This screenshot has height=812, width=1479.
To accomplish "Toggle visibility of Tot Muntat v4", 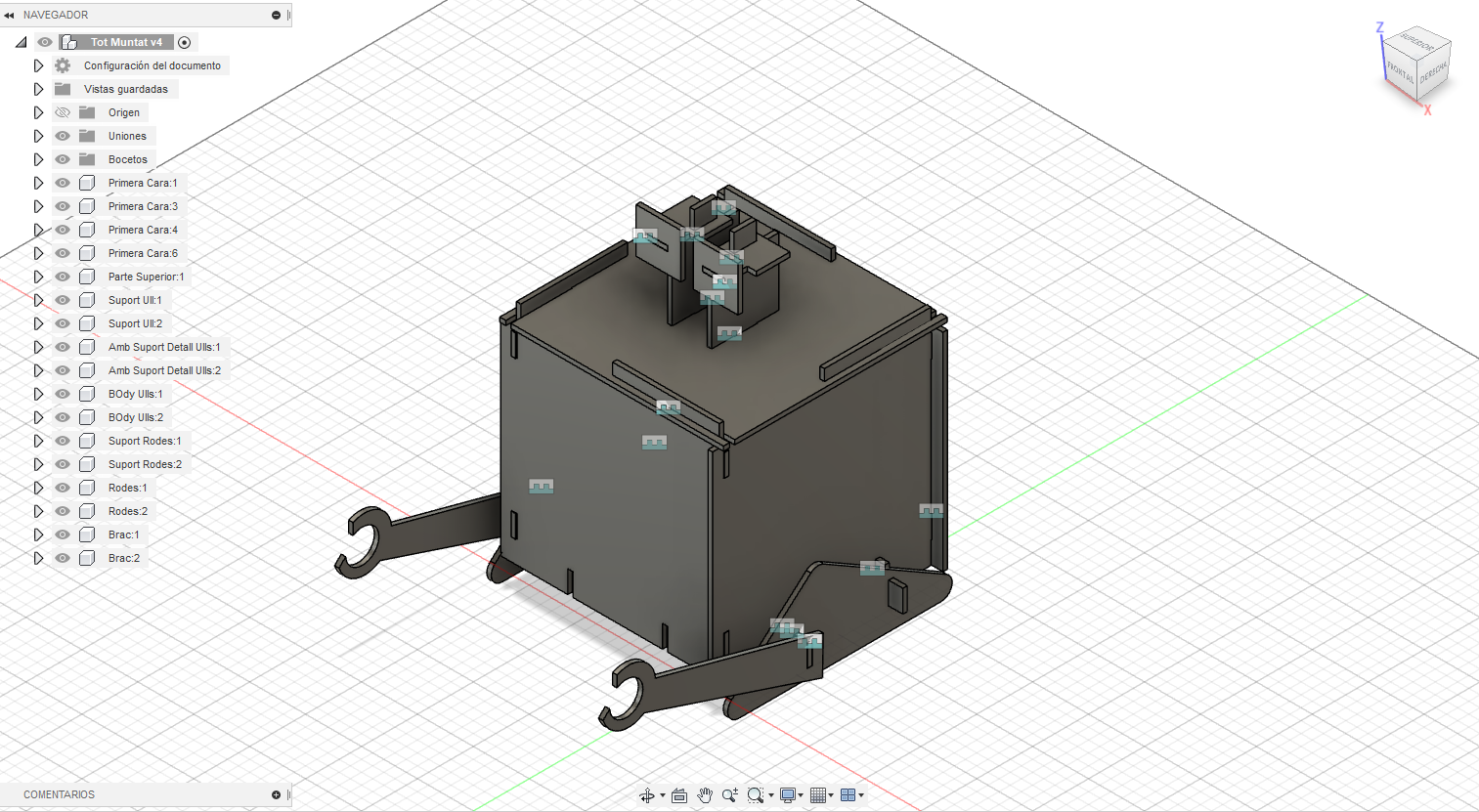I will [45, 42].
